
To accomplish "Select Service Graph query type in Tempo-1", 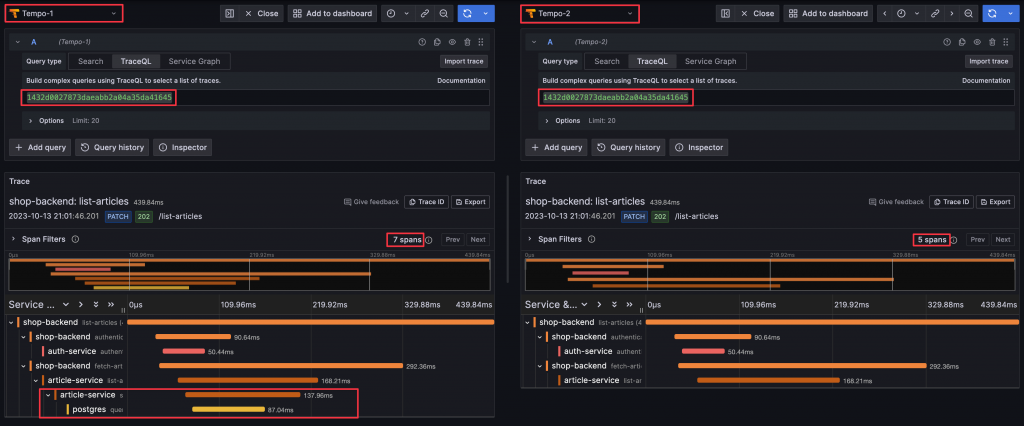I will pos(195,61).
